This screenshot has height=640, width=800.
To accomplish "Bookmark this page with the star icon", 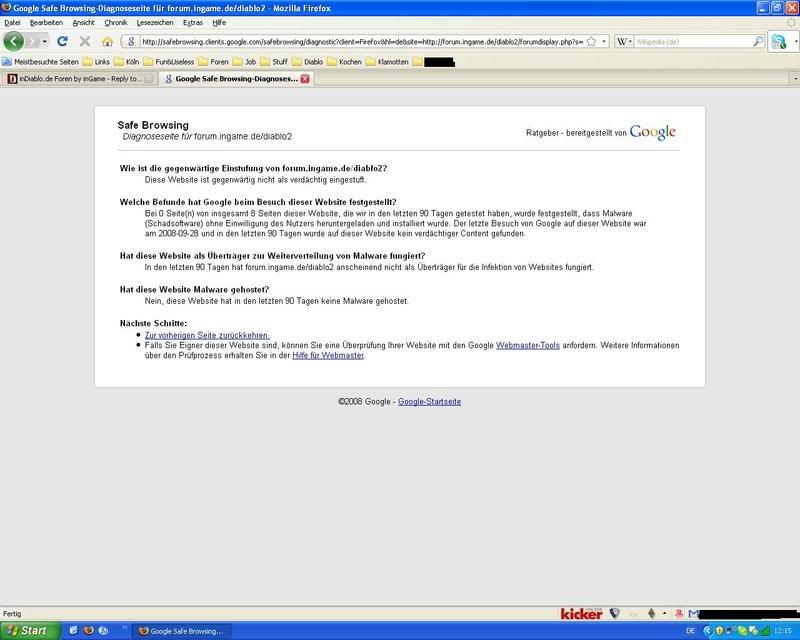I will (x=591, y=41).
